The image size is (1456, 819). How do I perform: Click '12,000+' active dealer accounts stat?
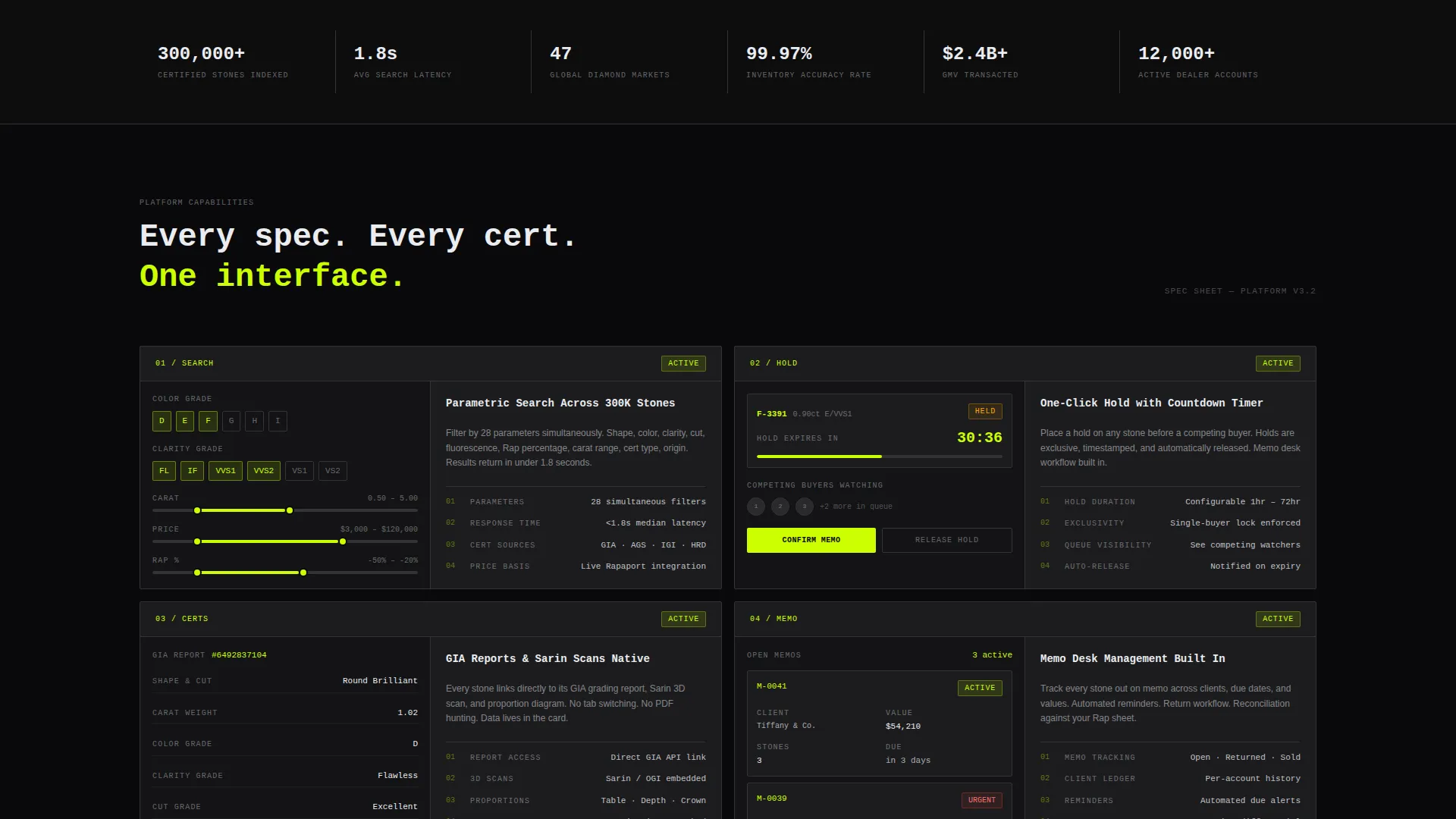point(1176,54)
